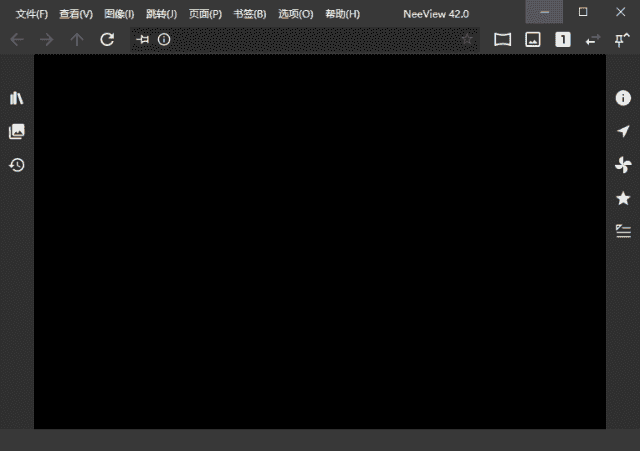Open the navigator panel arrow icon
The image size is (640, 451).
pyautogui.click(x=623, y=131)
